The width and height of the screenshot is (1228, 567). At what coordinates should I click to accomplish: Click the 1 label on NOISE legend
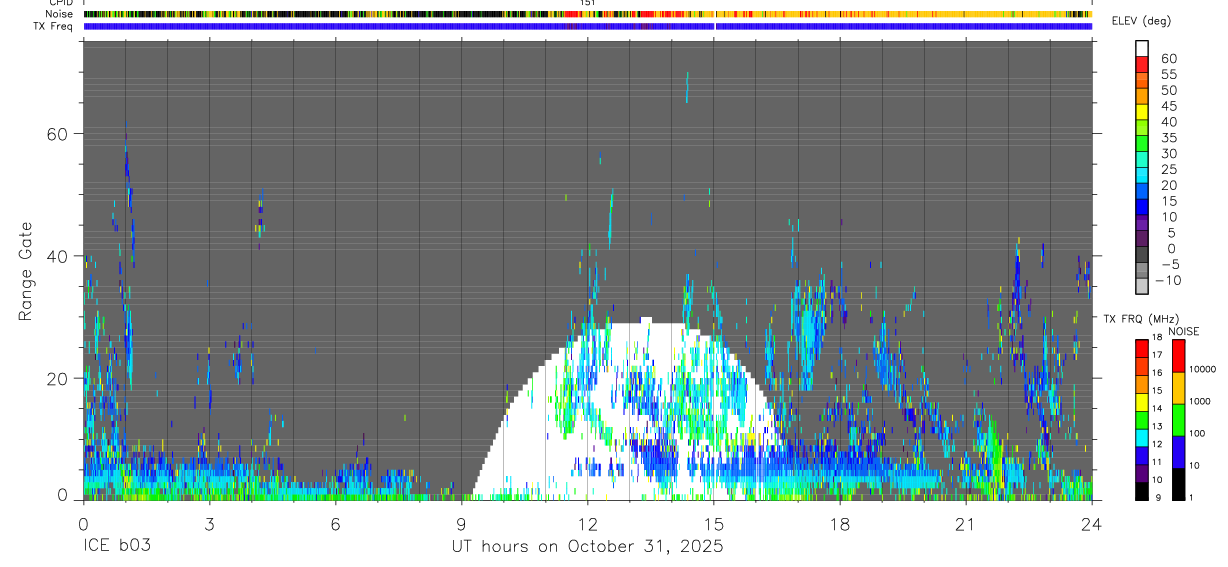click(x=1192, y=497)
